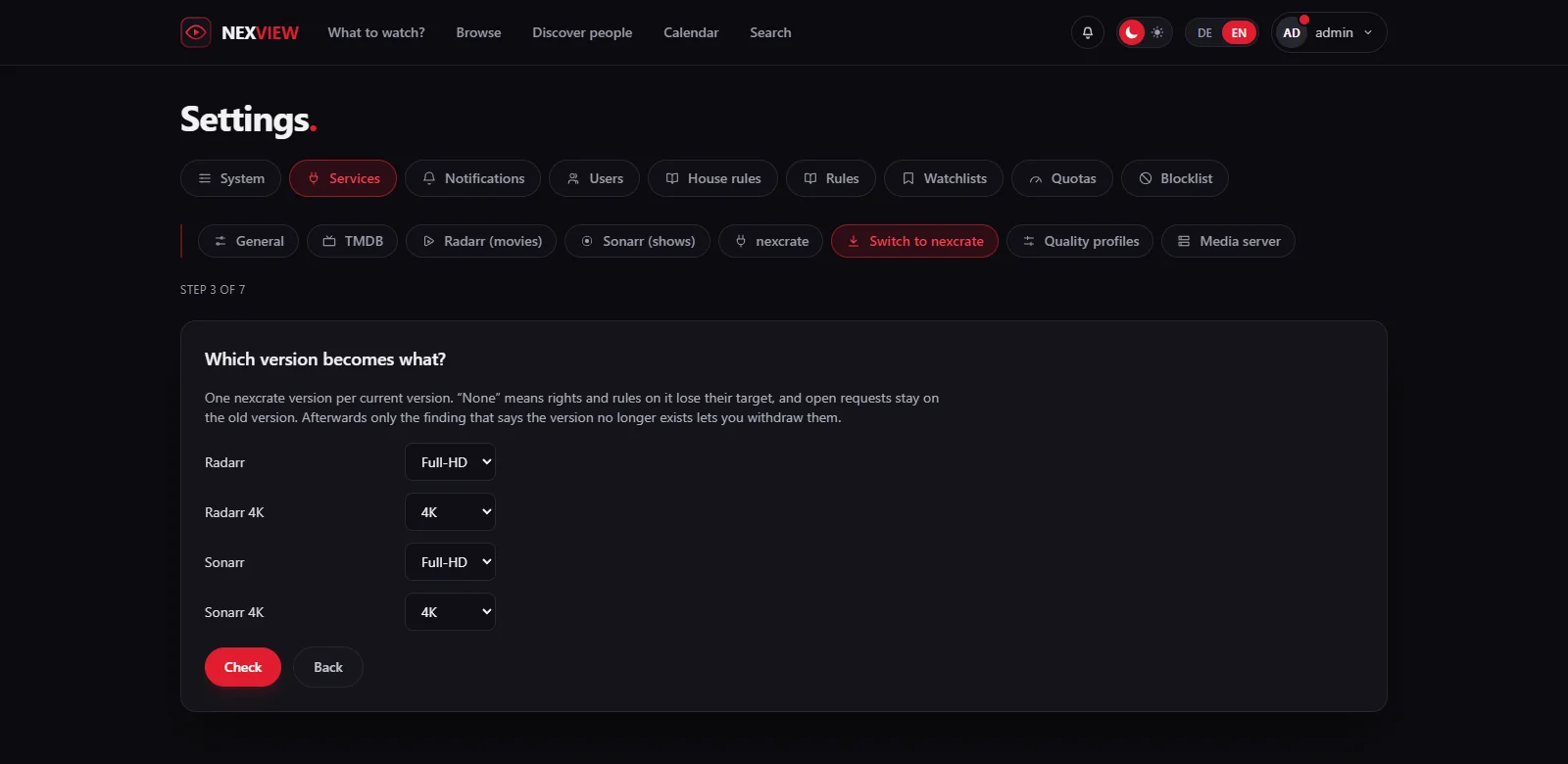This screenshot has width=1568, height=764.
Task: Open the Radarr (movies) sub-tab
Action: [481, 241]
